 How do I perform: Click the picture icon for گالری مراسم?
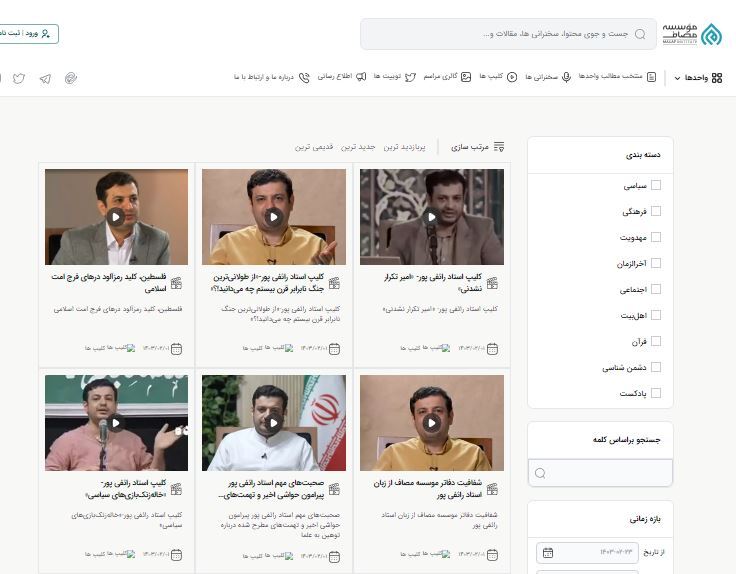point(466,77)
